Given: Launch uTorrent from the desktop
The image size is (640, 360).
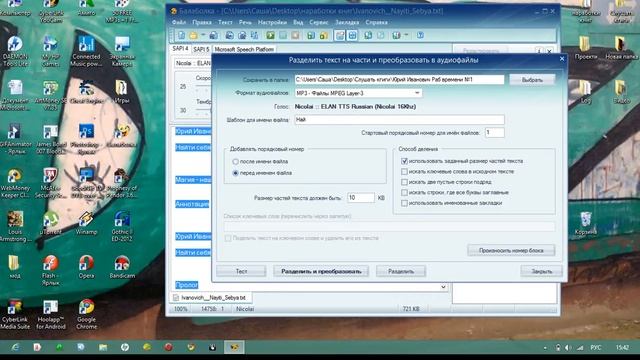Looking at the screenshot, I should tap(50, 223).
